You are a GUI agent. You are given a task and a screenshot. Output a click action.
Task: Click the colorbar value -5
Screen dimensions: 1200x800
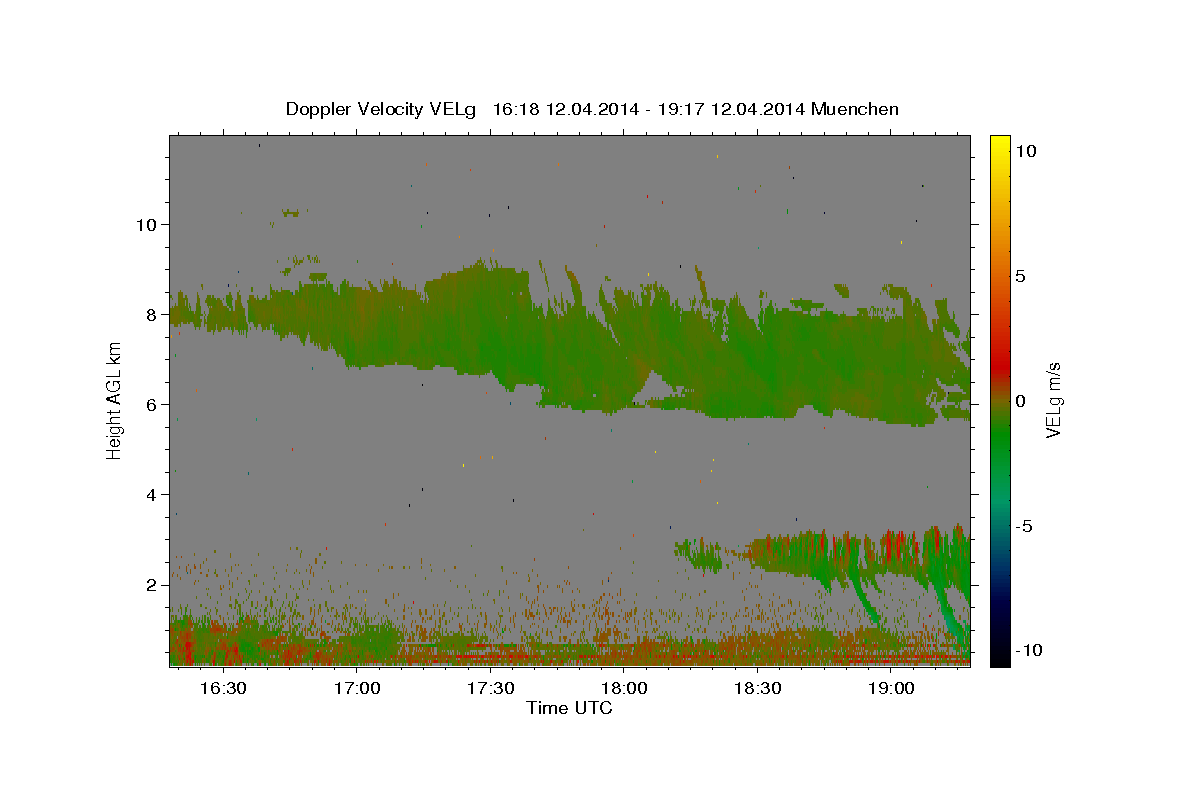point(1023,525)
